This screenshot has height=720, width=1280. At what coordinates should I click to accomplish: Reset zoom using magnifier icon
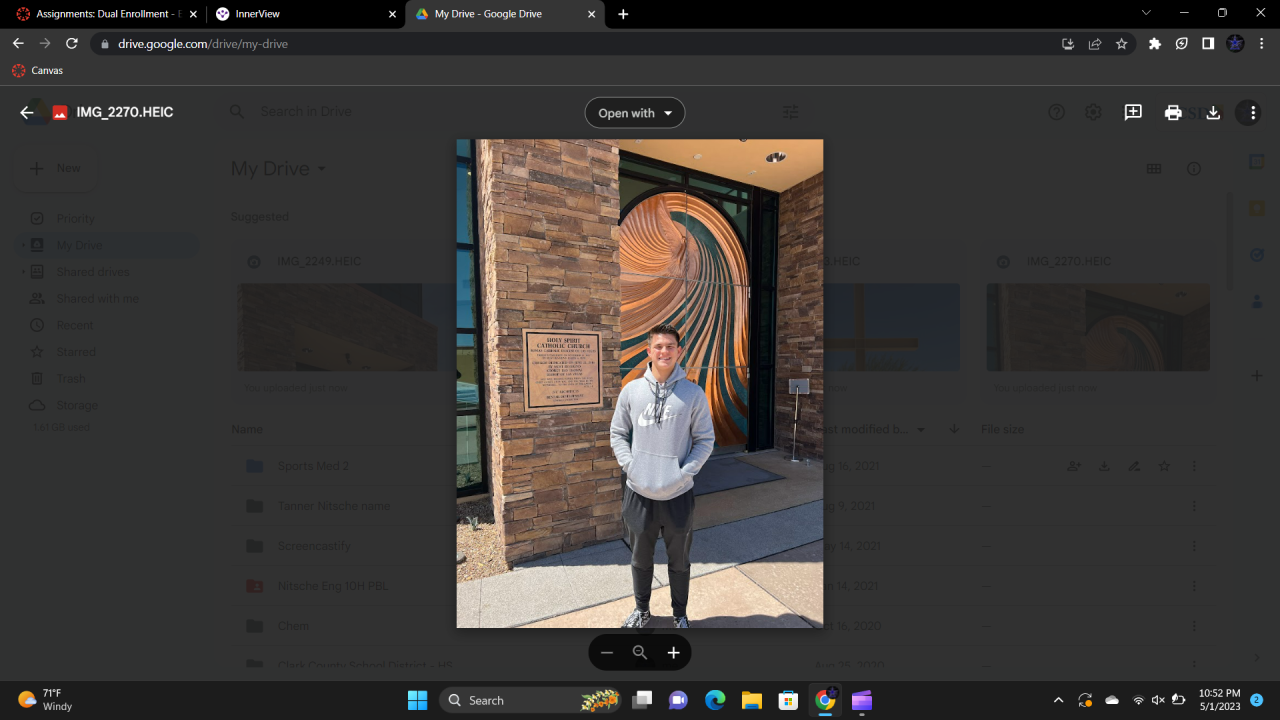coord(640,653)
